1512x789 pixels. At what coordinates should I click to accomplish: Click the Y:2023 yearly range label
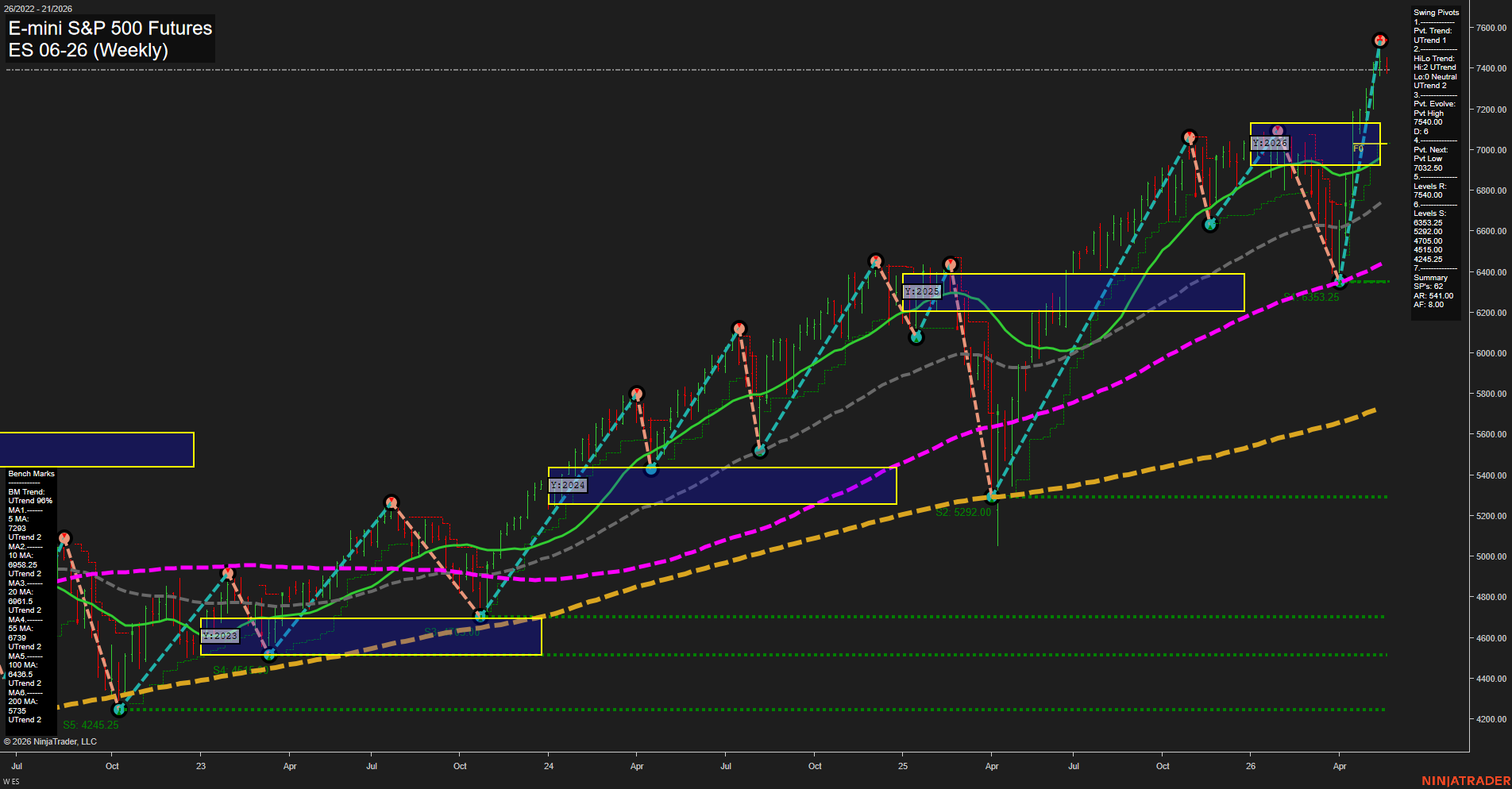(x=220, y=636)
